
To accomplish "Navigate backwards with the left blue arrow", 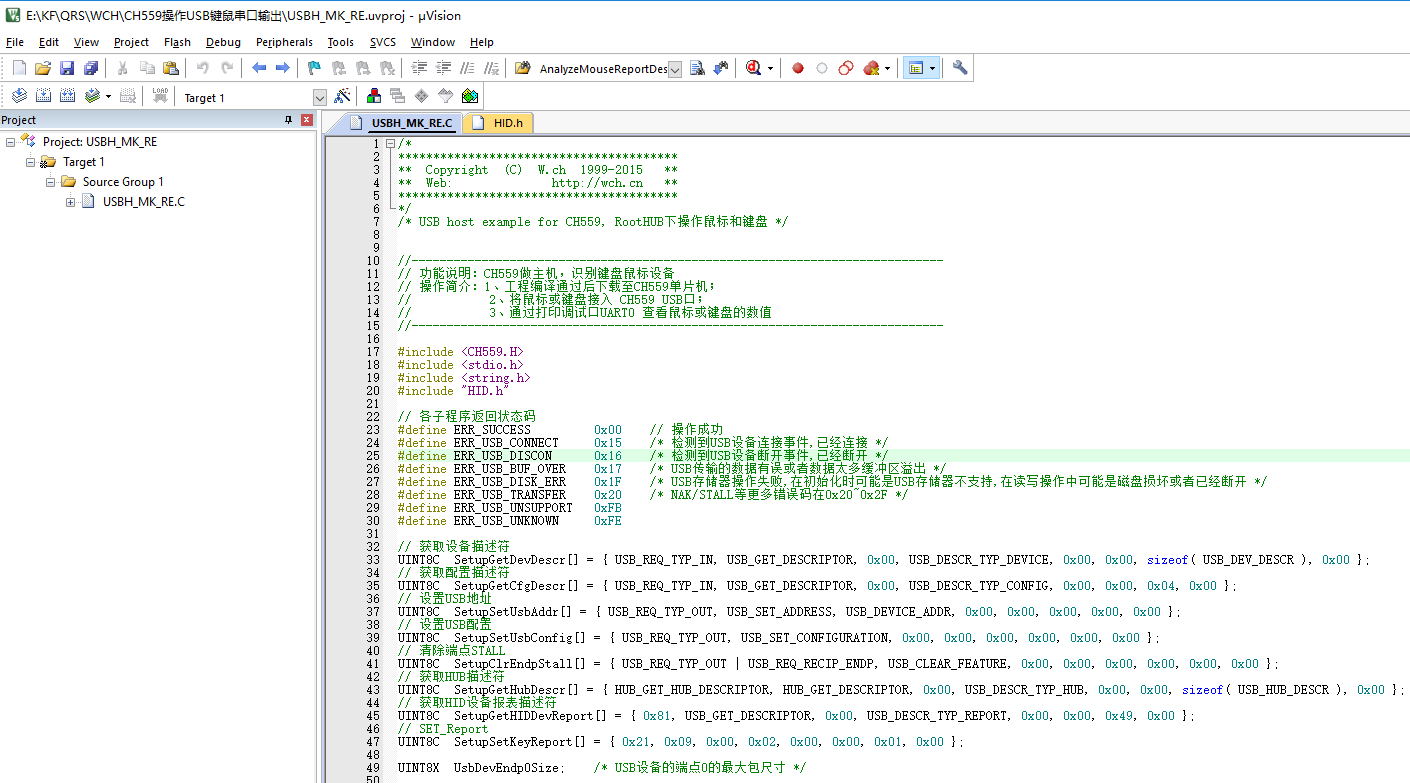I will click(x=259, y=68).
